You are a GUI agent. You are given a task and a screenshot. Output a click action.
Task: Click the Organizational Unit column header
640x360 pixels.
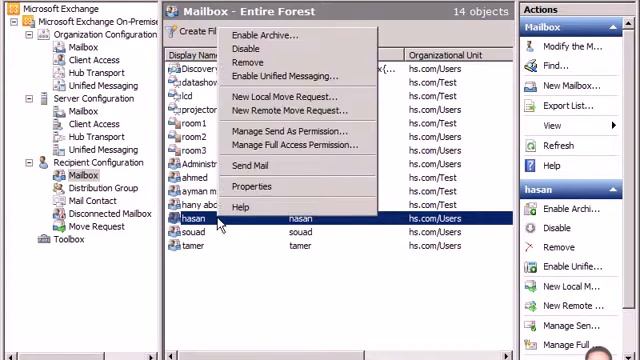tap(459, 55)
